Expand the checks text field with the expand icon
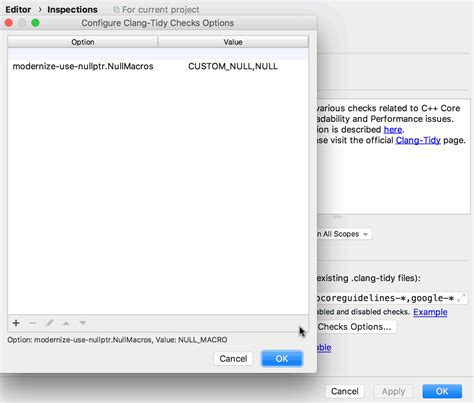Image resolution: width=474 pixels, height=403 pixels. coord(461,298)
